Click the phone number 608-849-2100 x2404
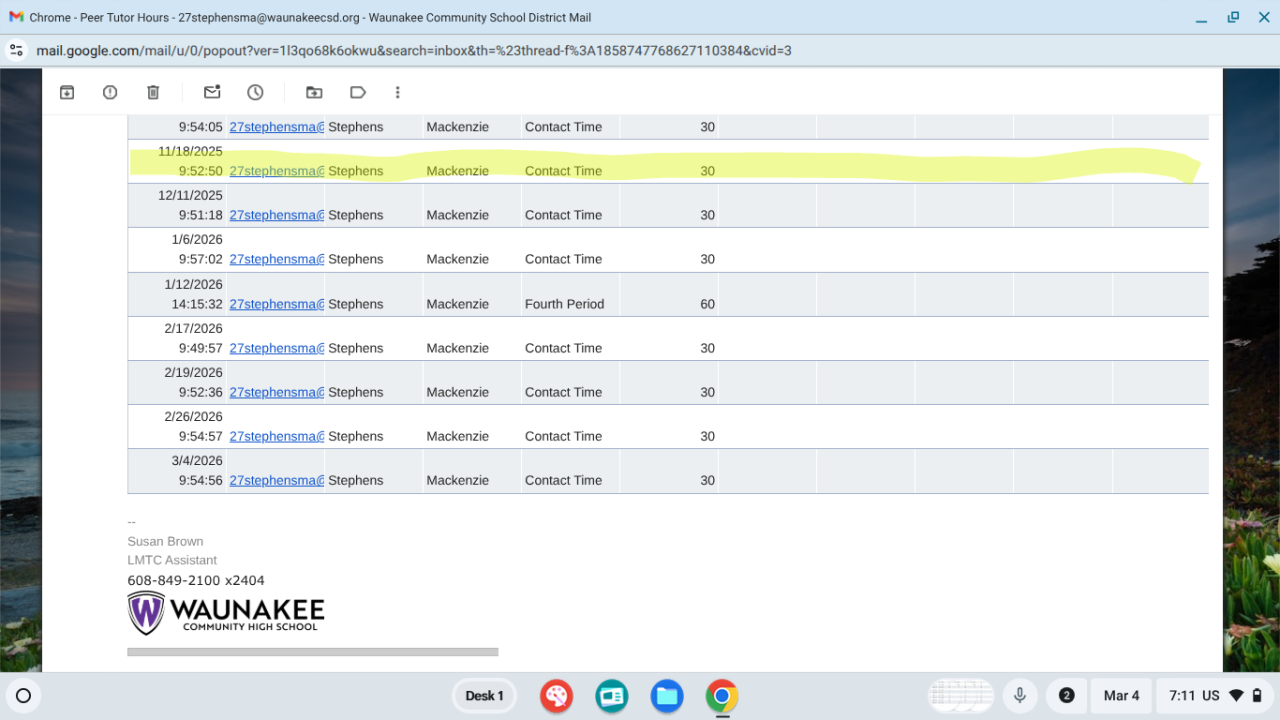Screen dimensions: 1280x720 click(x=196, y=580)
